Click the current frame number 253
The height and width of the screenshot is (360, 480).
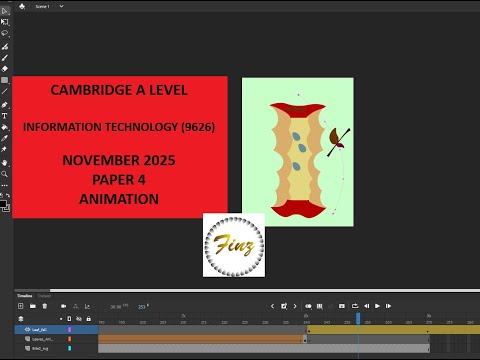pyautogui.click(x=142, y=306)
